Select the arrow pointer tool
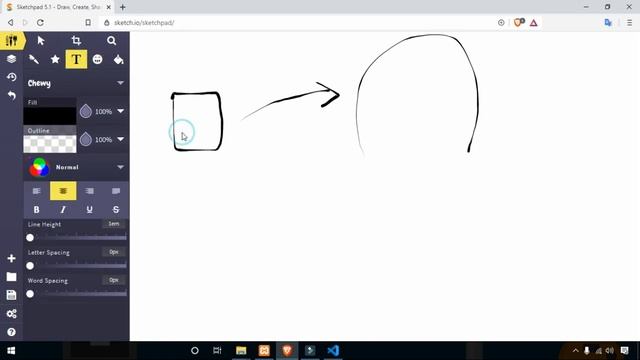The width and height of the screenshot is (640, 360). tap(41, 40)
